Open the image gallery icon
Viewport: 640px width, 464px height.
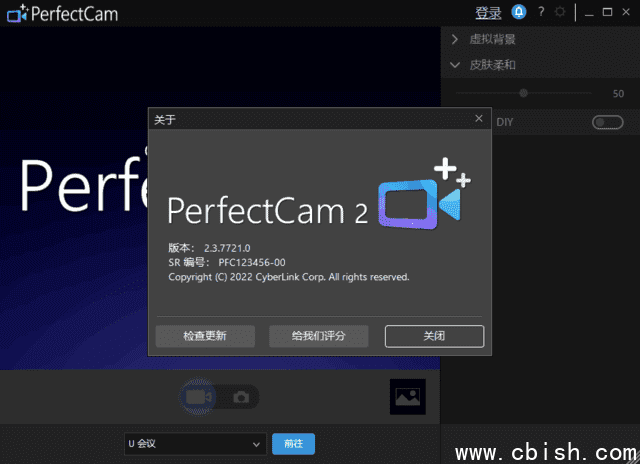pos(407,397)
